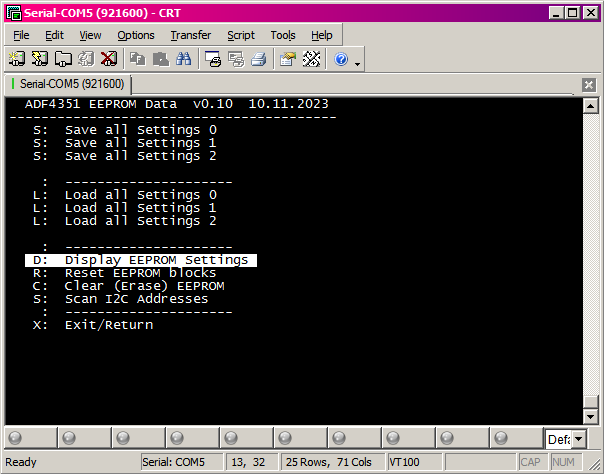Open the Options menu
Viewport: 604px width, 474px height.
tap(136, 35)
